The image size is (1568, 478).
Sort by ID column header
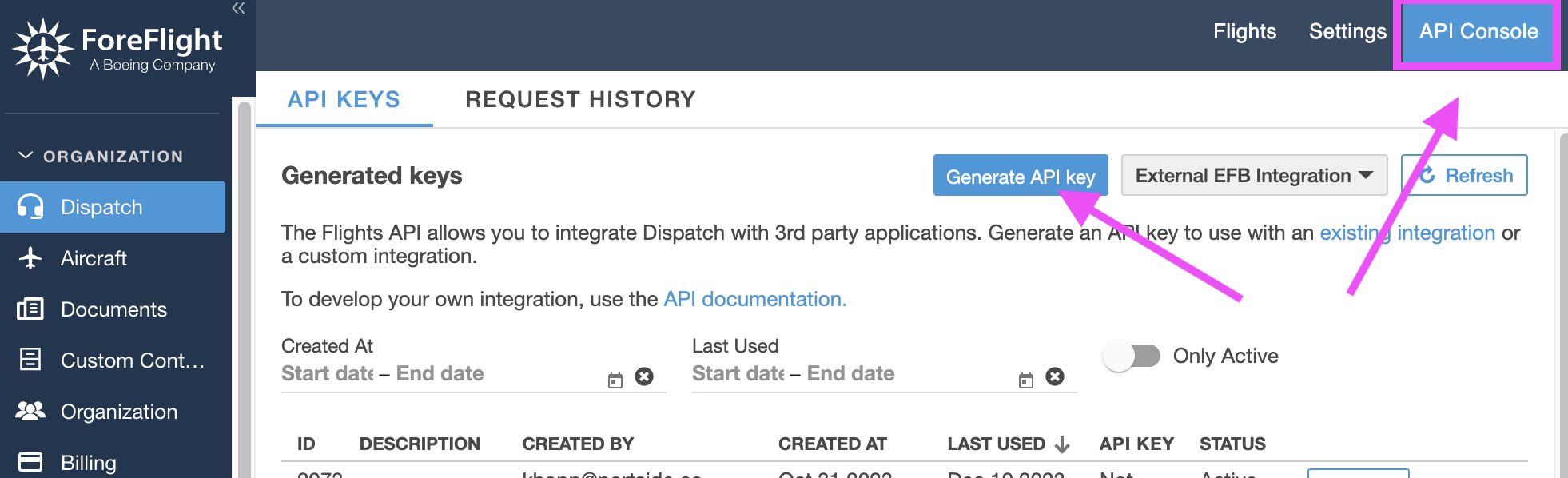tap(306, 444)
